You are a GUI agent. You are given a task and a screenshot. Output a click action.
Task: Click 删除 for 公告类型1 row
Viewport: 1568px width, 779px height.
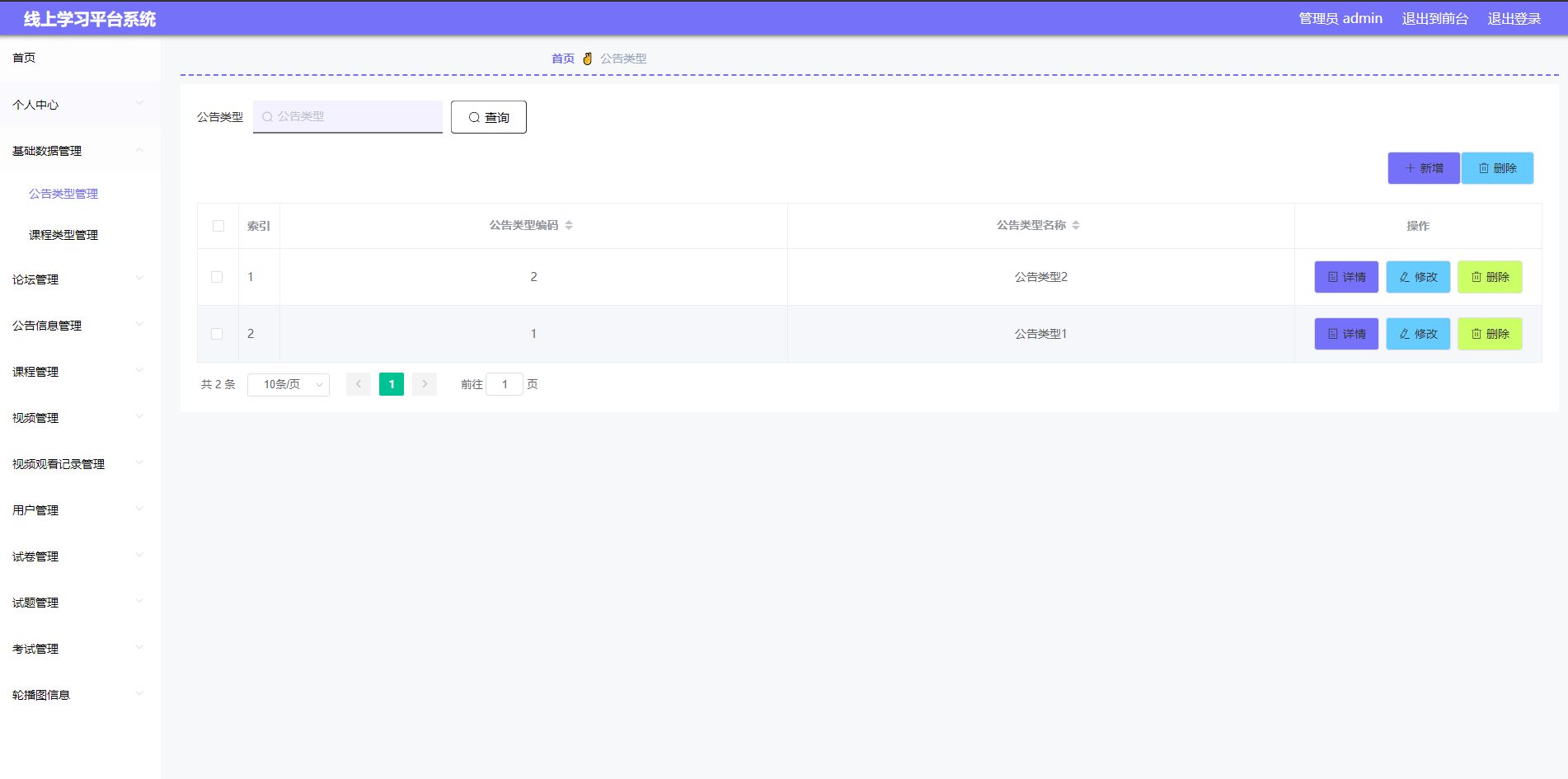(1490, 334)
